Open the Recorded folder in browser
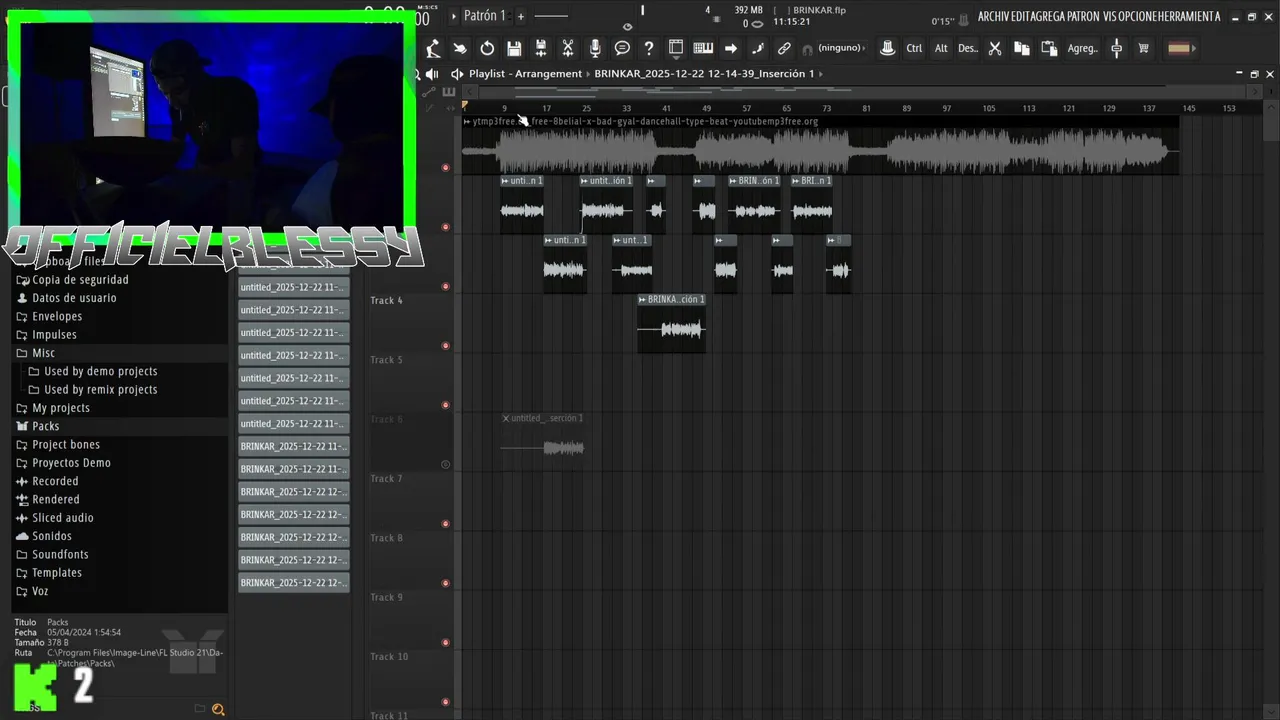Image resolution: width=1280 pixels, height=720 pixels. click(x=55, y=481)
